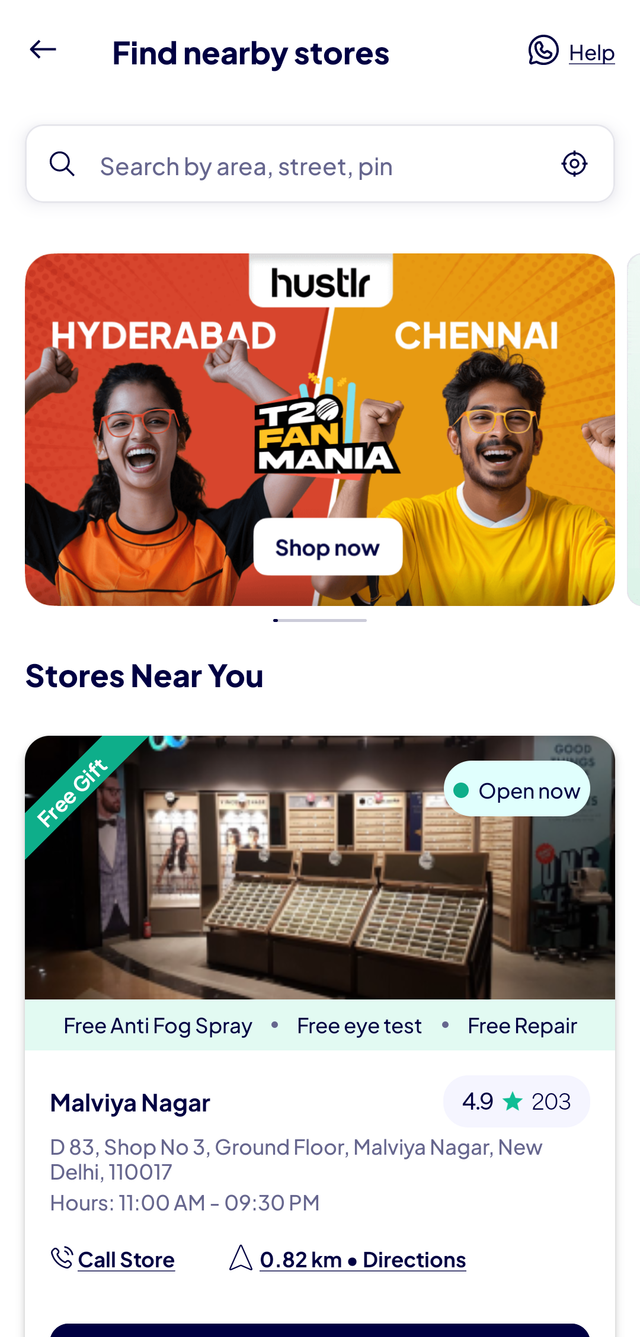Image resolution: width=640 pixels, height=1337 pixels.
Task: Open the Malviya Nagar store photo
Action: tap(320, 868)
